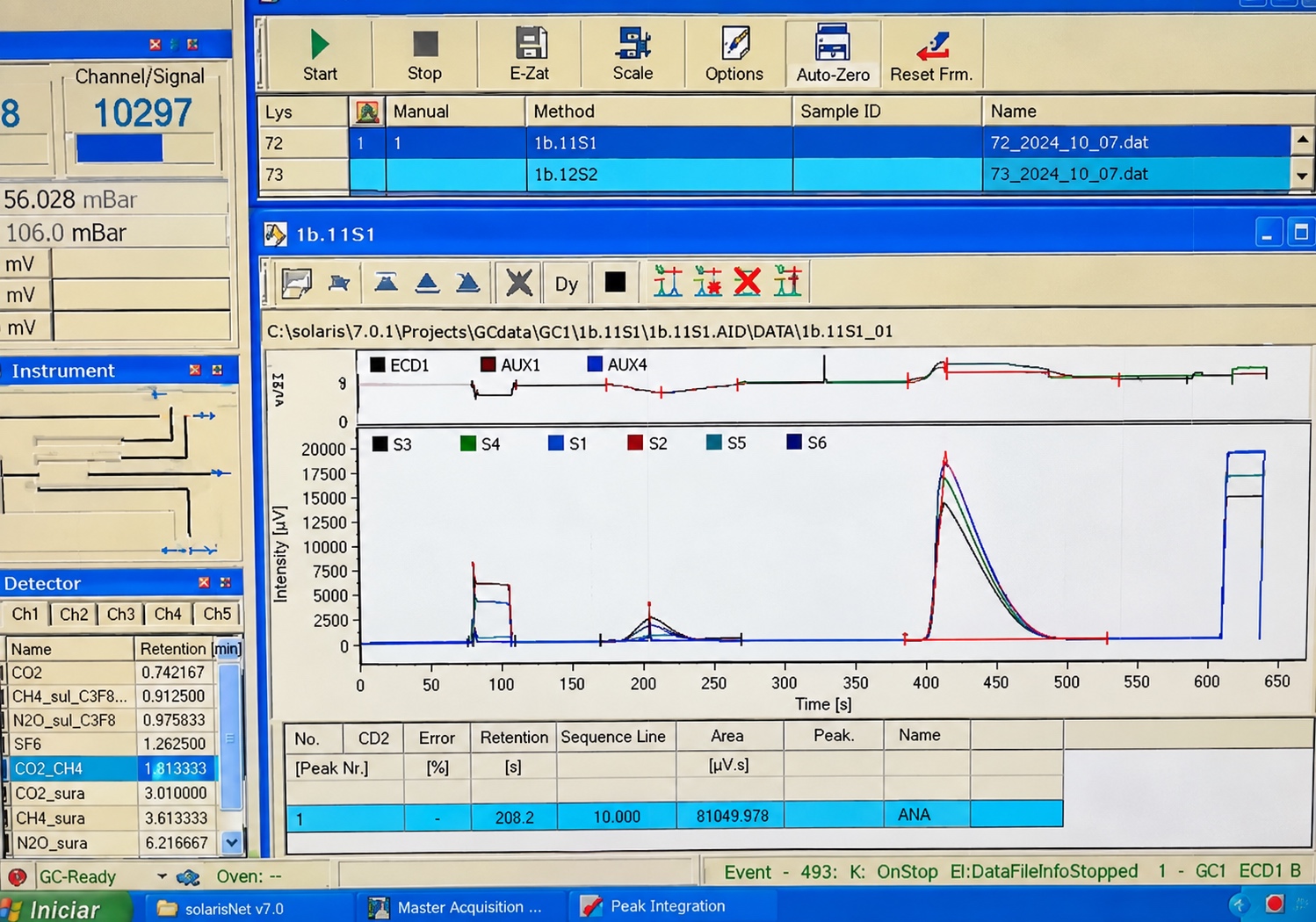The width and height of the screenshot is (1316, 922).
Task: Click the Dy toolbar button
Action: point(567,284)
